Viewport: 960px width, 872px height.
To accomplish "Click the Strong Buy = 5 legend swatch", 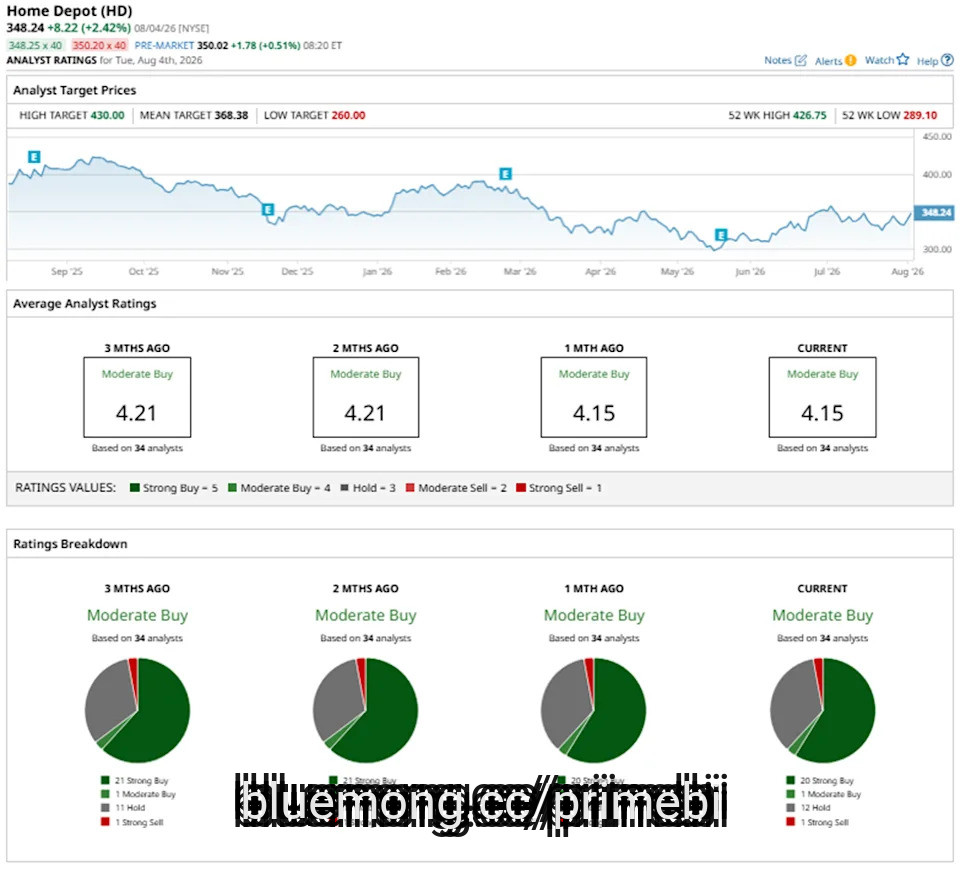I will point(135,488).
